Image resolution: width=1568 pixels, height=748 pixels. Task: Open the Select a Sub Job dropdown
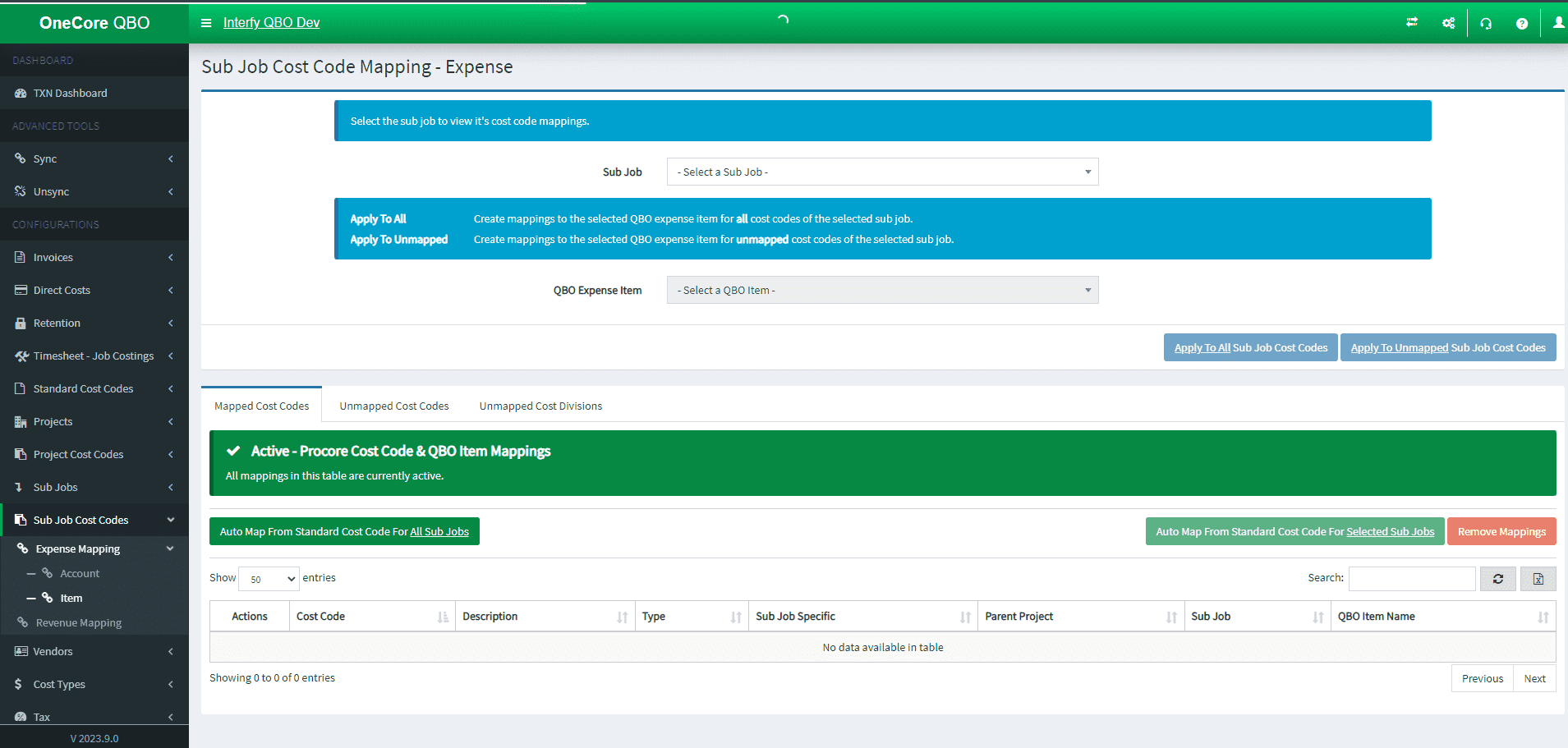pyautogui.click(x=881, y=172)
